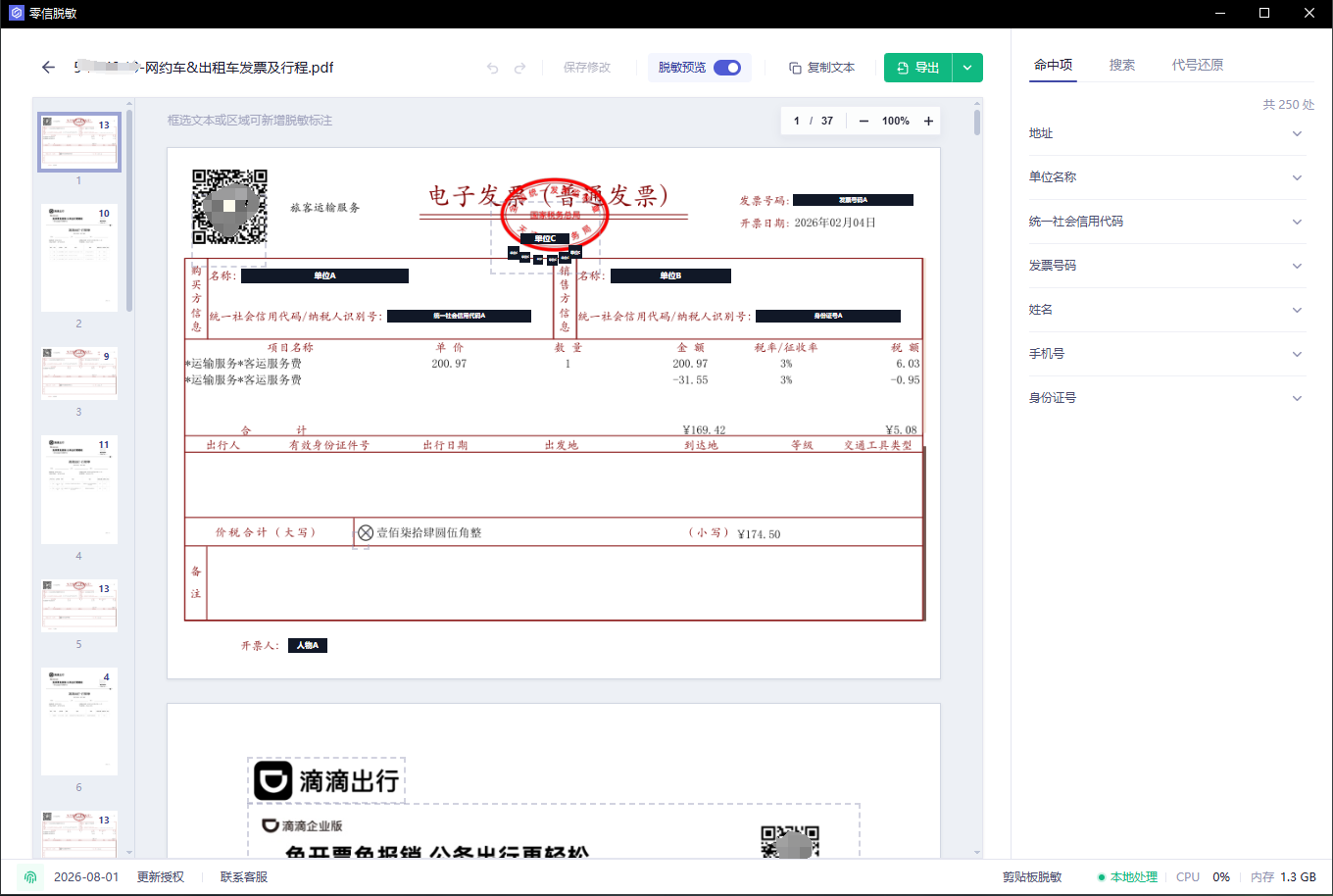The width and height of the screenshot is (1333, 896).
Task: Click the circled X symbol before 壹佰柒拾肆圆伍角整
Action: 366,533
